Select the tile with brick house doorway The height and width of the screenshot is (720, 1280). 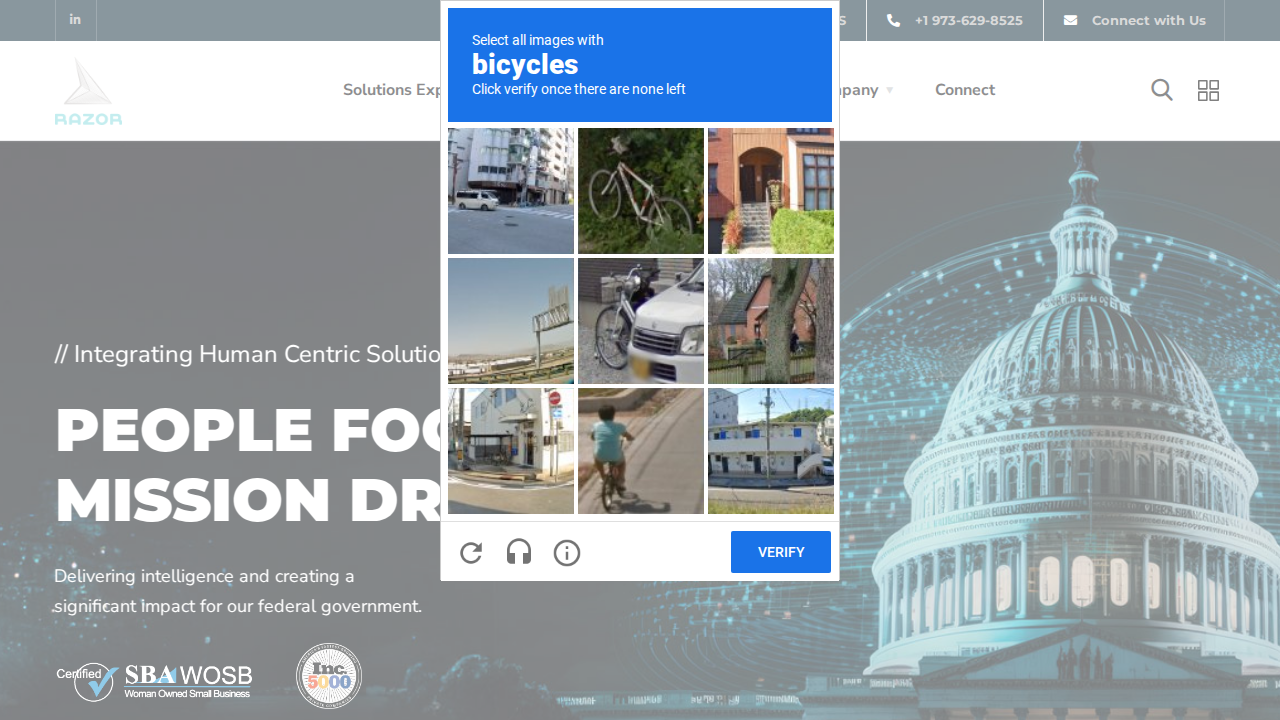(x=771, y=191)
